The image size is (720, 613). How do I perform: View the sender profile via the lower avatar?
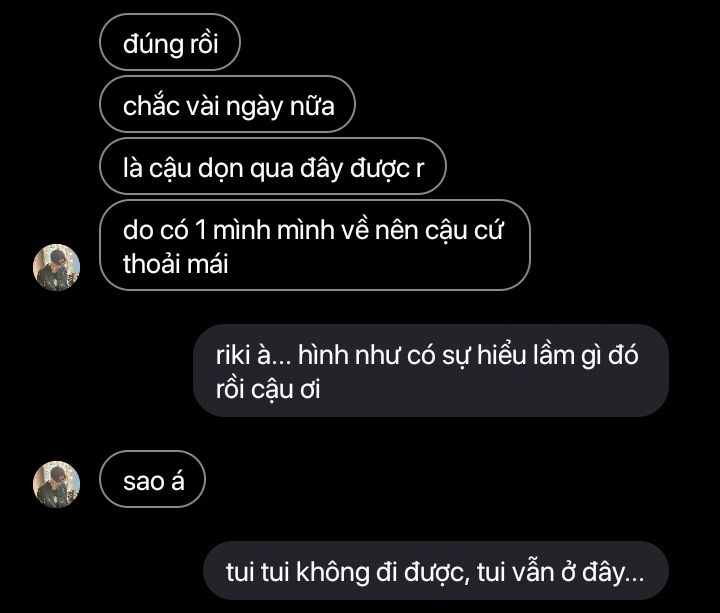(x=56, y=484)
